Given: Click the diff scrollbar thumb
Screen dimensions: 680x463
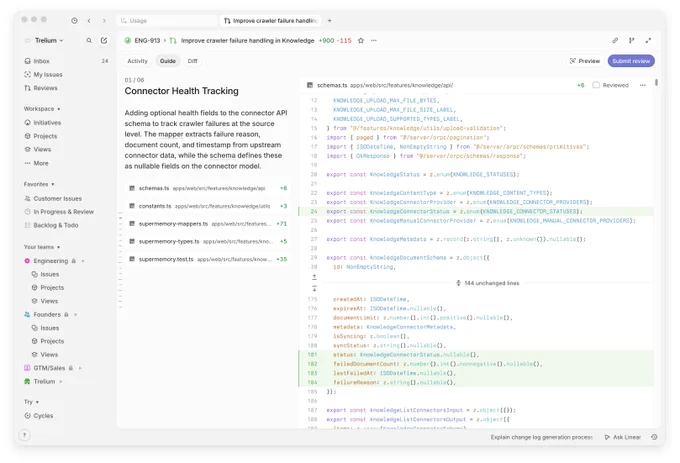Looking at the screenshot, I should (x=657, y=82).
